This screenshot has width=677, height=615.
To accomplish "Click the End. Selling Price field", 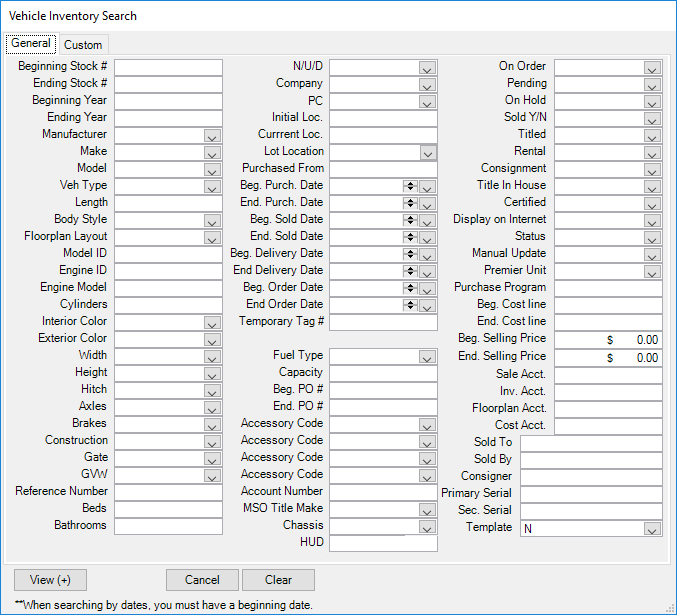I will (x=608, y=358).
